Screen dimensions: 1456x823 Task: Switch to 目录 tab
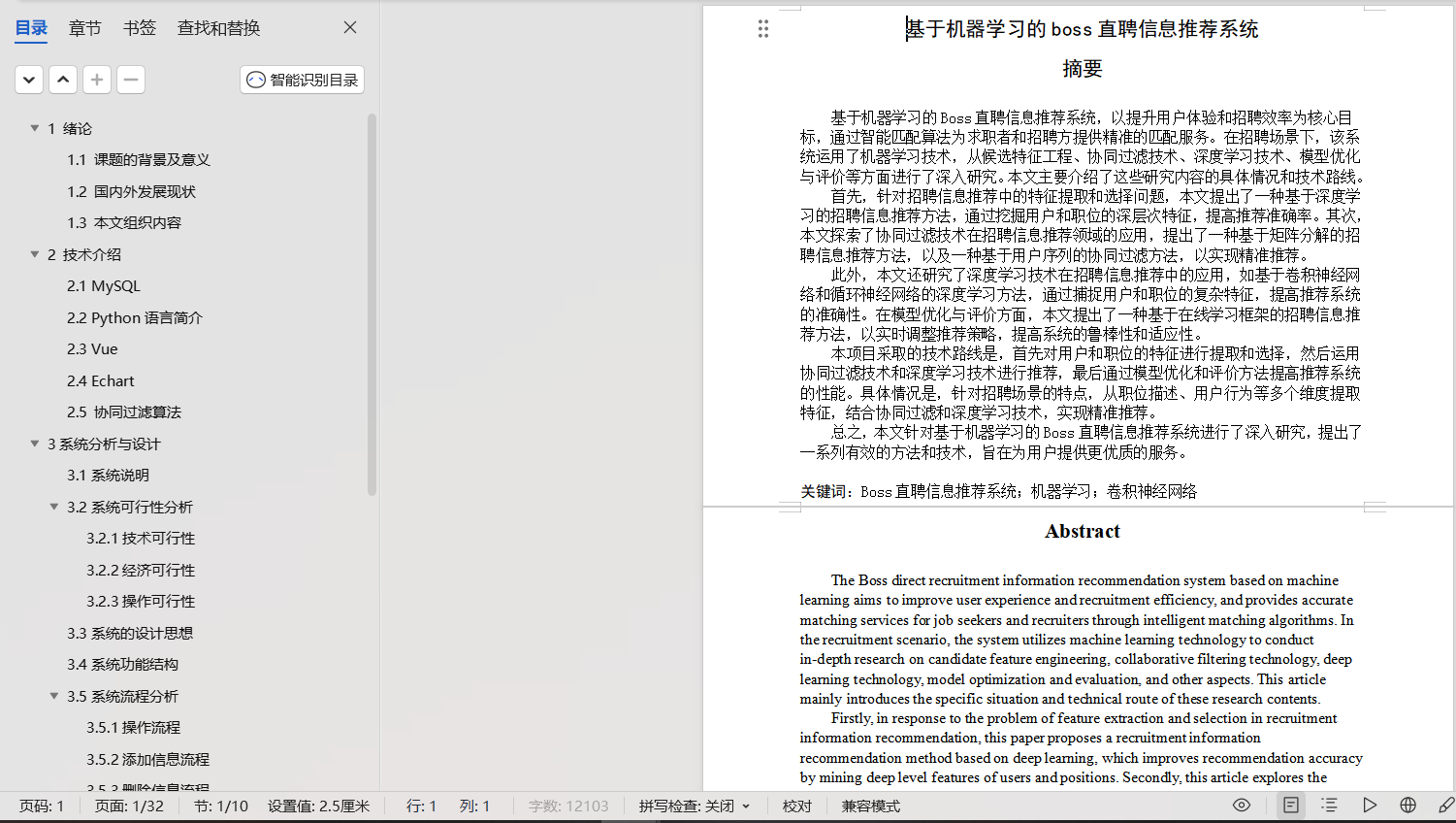click(31, 28)
